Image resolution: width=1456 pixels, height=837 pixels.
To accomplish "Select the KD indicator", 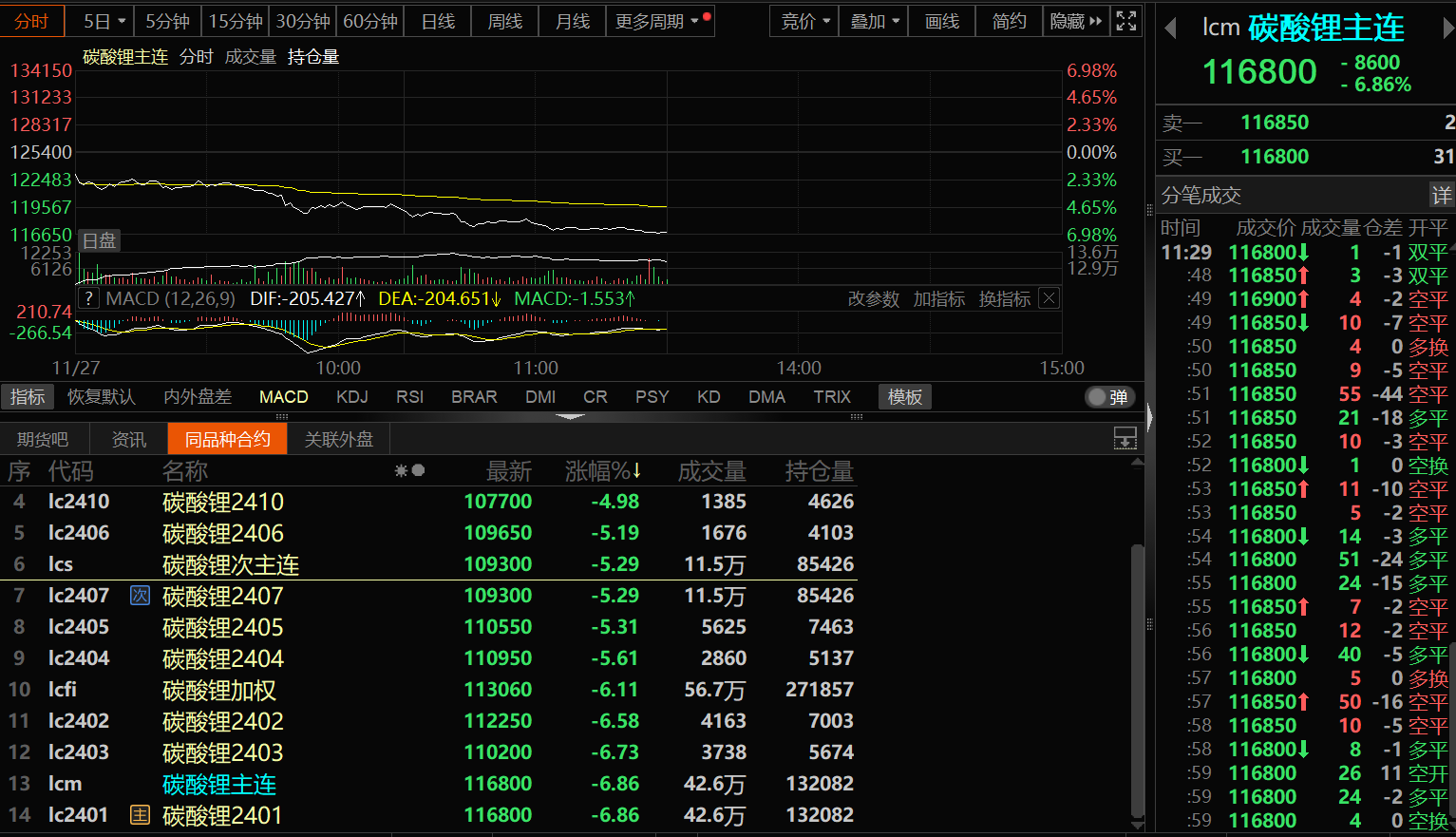I will pos(709,397).
